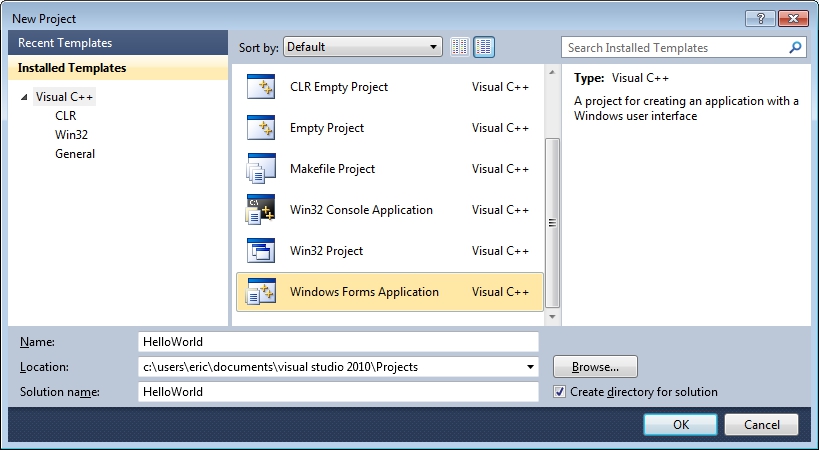Click the project Name text field

(x=338, y=342)
